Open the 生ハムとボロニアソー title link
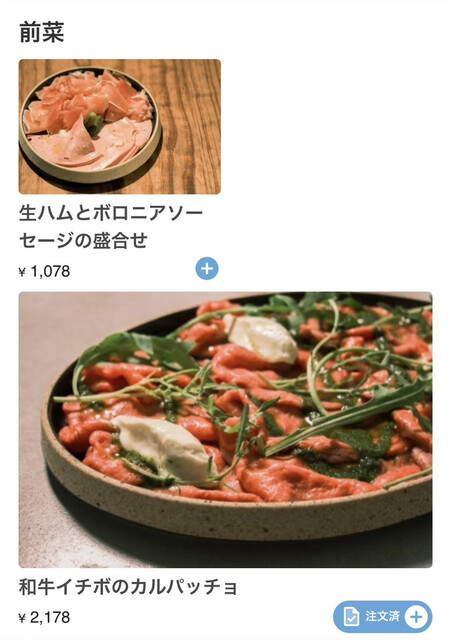Image resolution: width=451 pixels, height=640 pixels. pos(111,213)
